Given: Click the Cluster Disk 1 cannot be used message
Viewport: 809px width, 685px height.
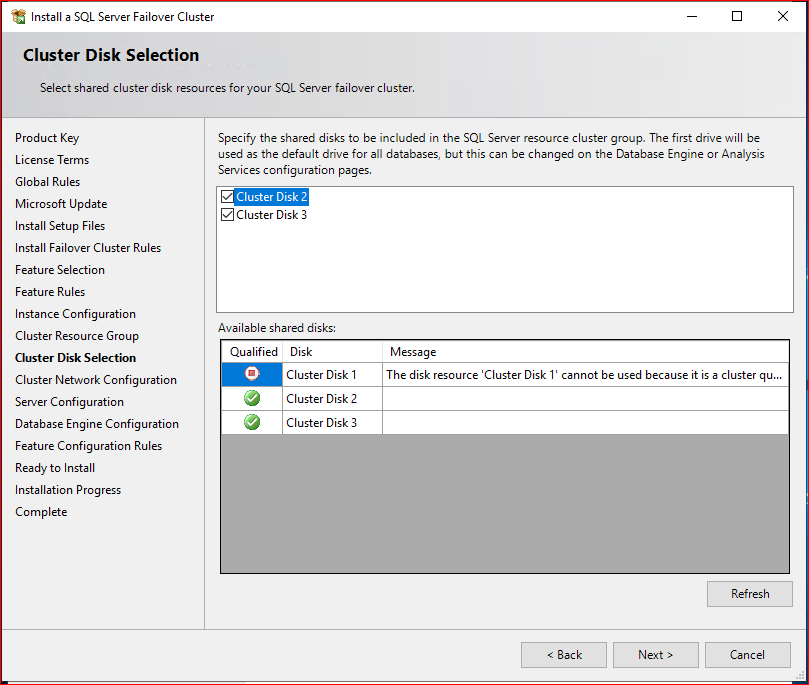Looking at the screenshot, I should coord(585,374).
